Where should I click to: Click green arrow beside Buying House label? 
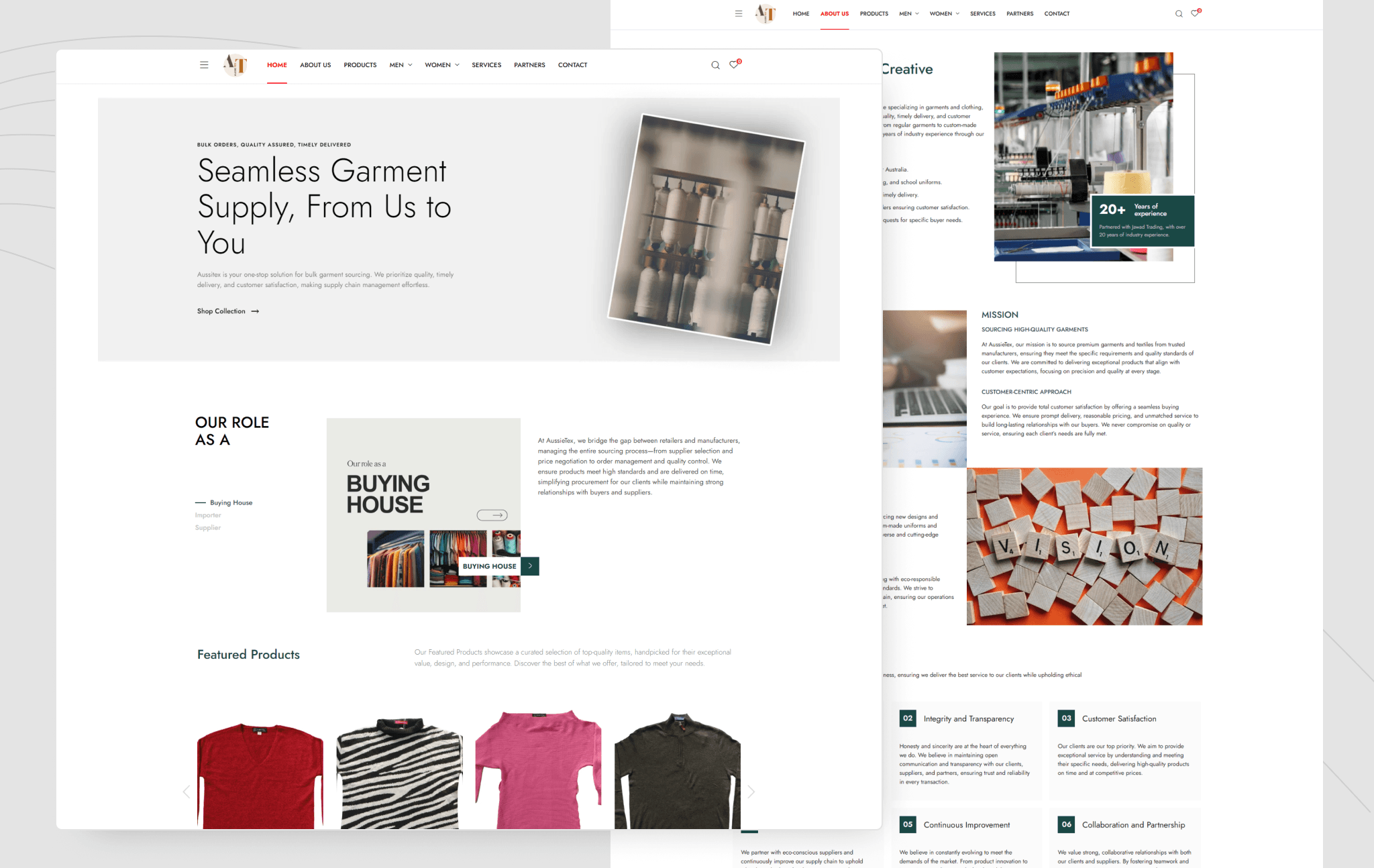(530, 566)
